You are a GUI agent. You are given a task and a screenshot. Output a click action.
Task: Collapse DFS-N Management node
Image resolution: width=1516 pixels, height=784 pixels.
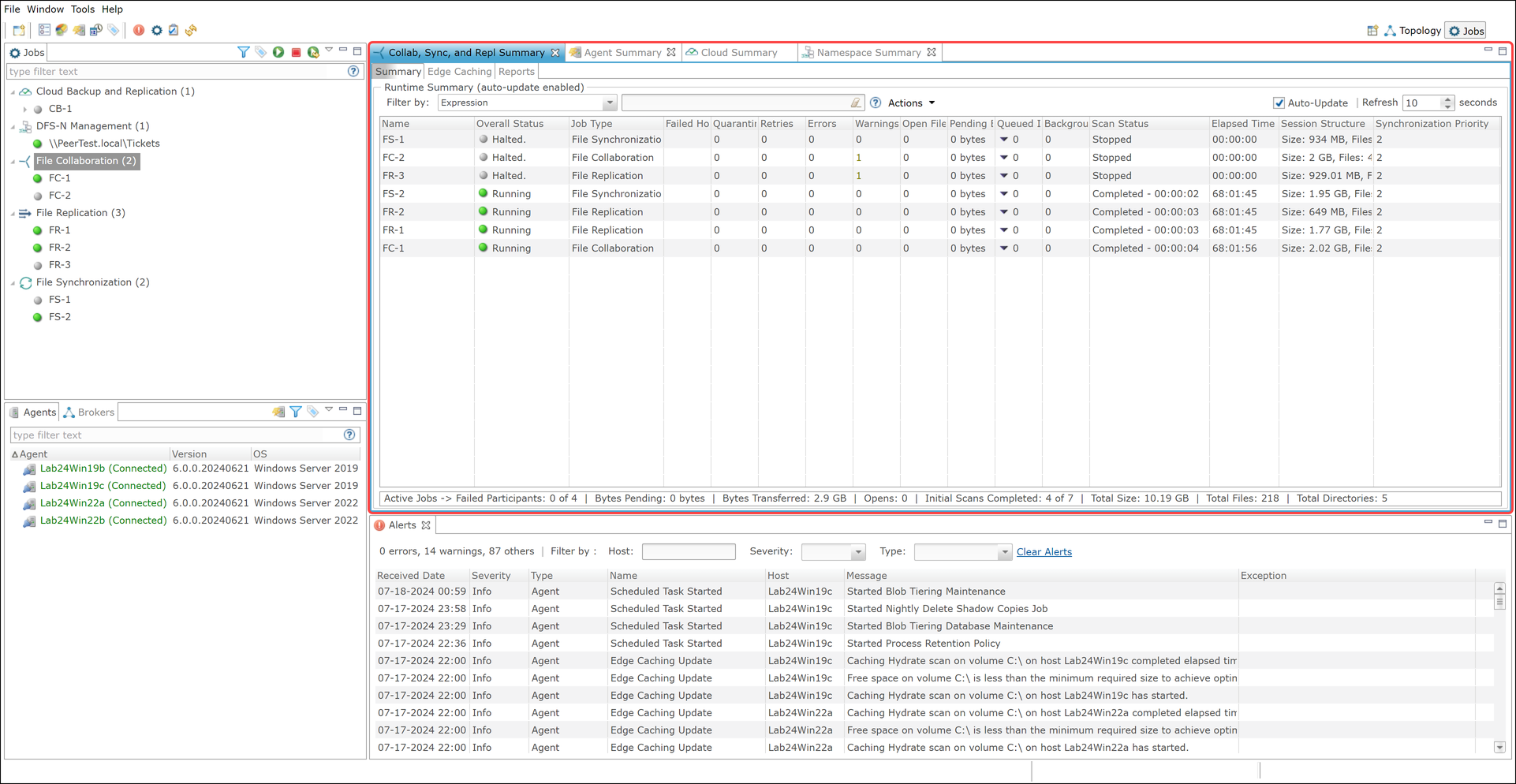coord(13,126)
